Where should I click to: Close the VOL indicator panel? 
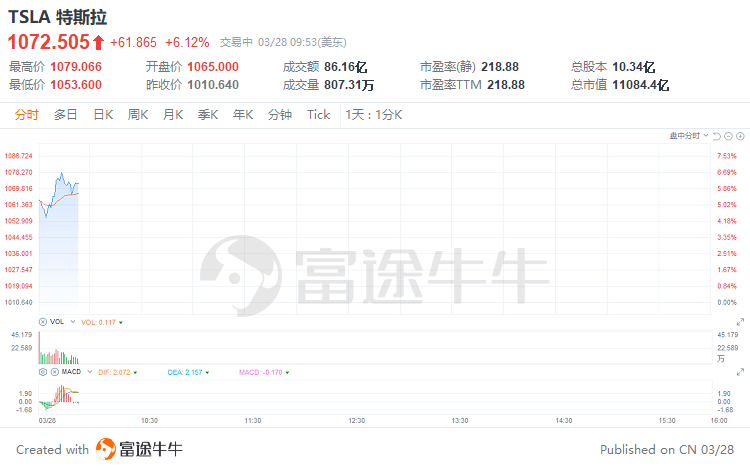pyautogui.click(x=43, y=322)
